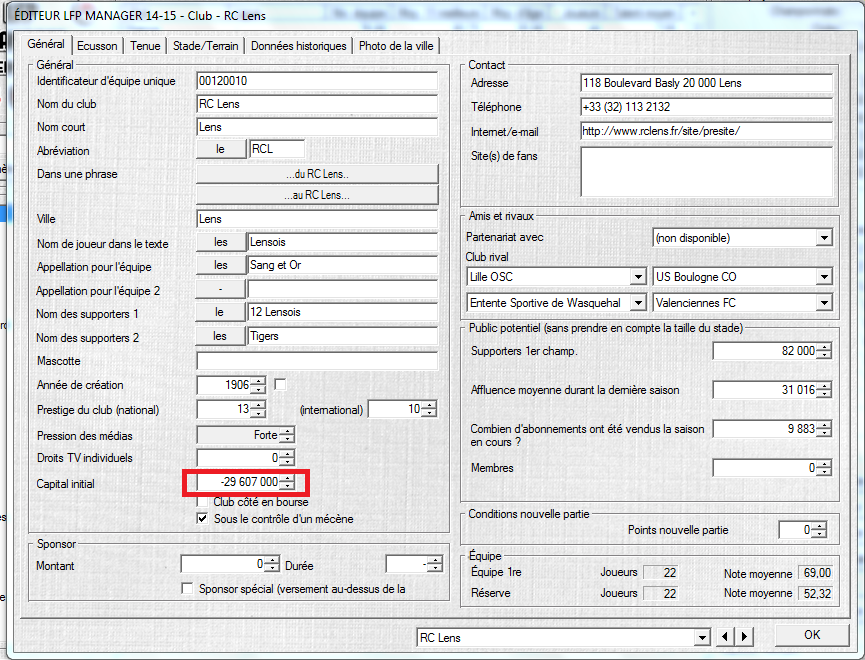Click the Lensois player name field
The image size is (865, 660).
point(343,242)
